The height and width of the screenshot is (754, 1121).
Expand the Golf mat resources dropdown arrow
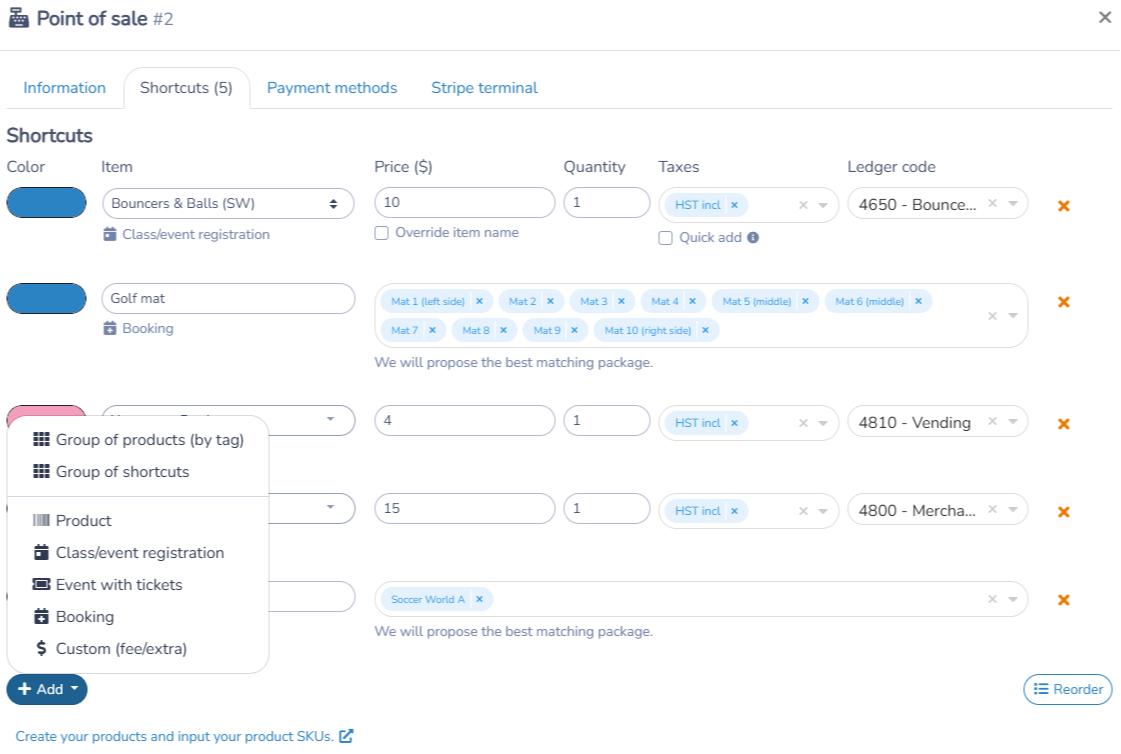point(1013,316)
